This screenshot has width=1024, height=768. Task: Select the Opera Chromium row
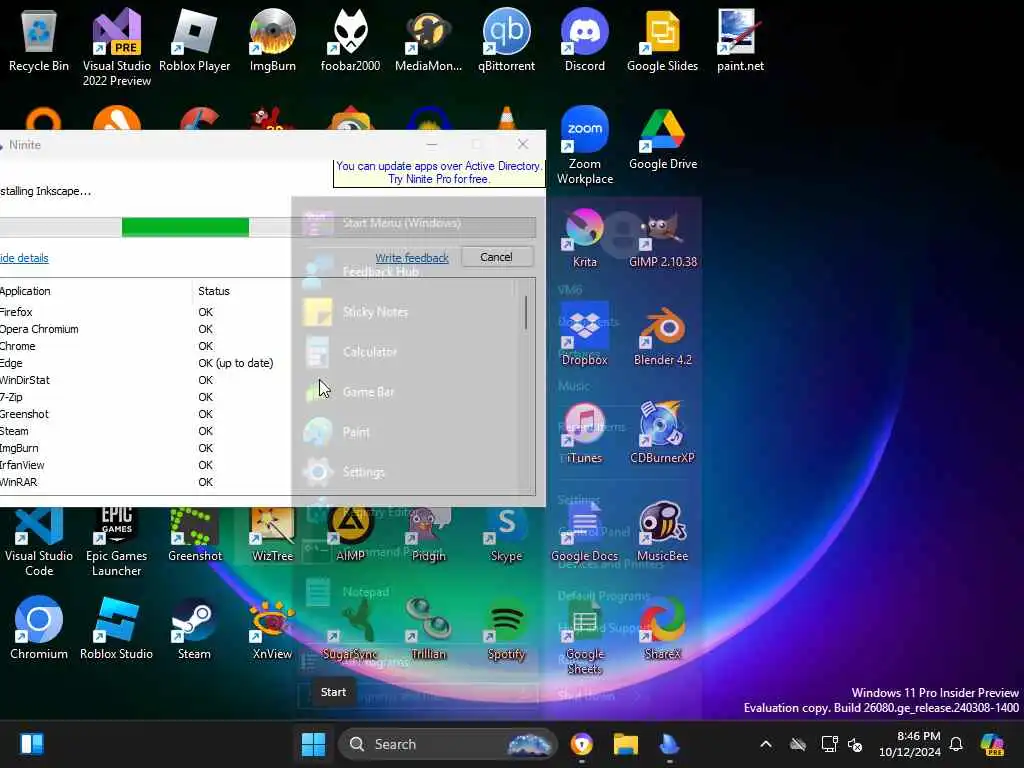258,329
